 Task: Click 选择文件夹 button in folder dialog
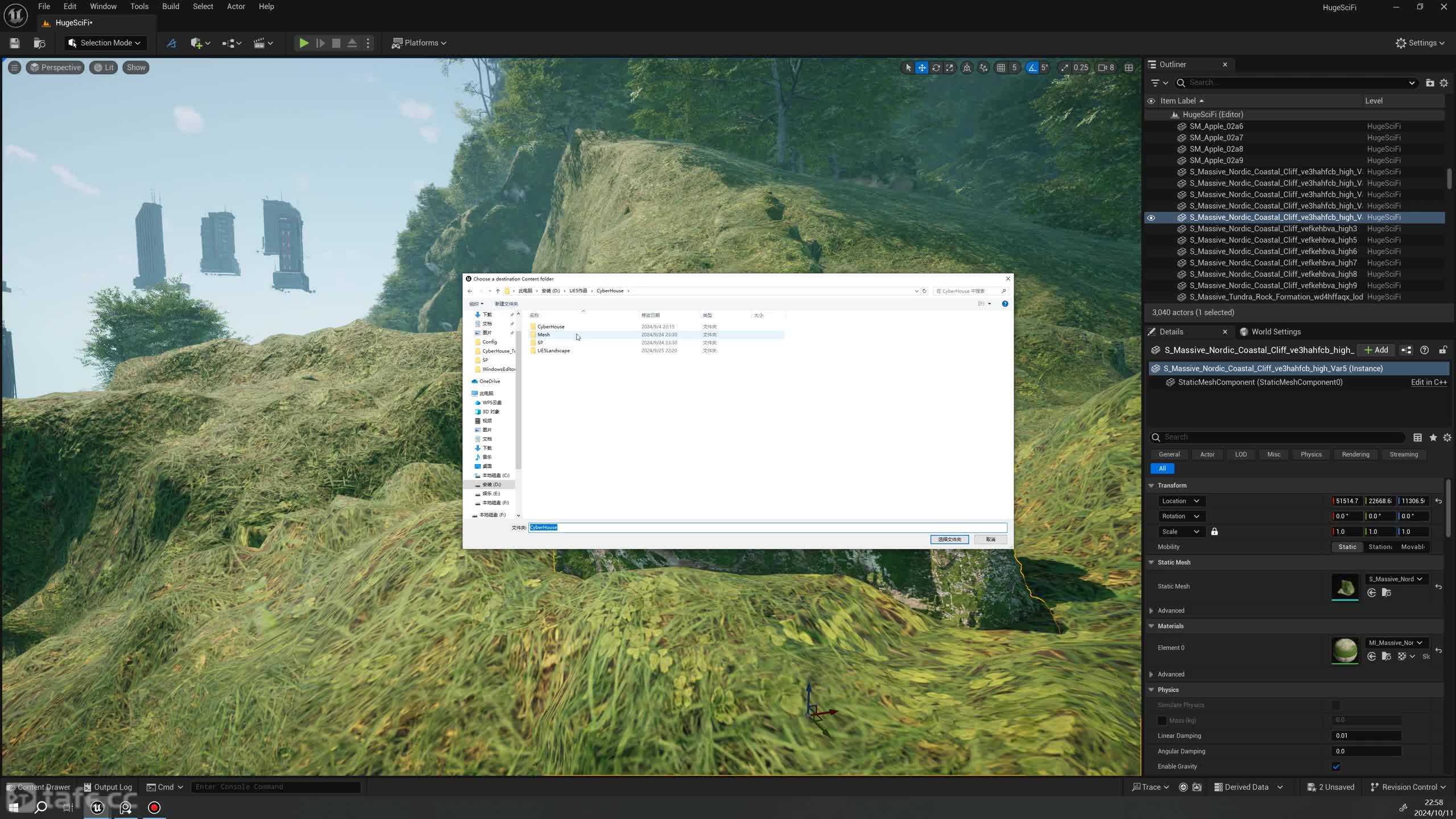pos(949,539)
